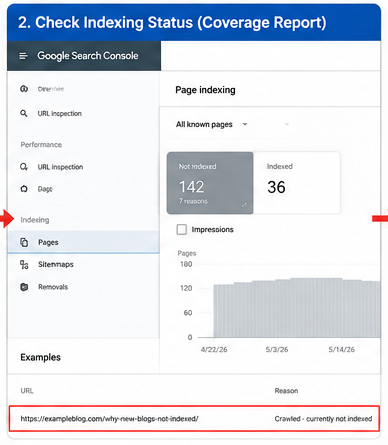Click the Indexing section label

point(35,220)
